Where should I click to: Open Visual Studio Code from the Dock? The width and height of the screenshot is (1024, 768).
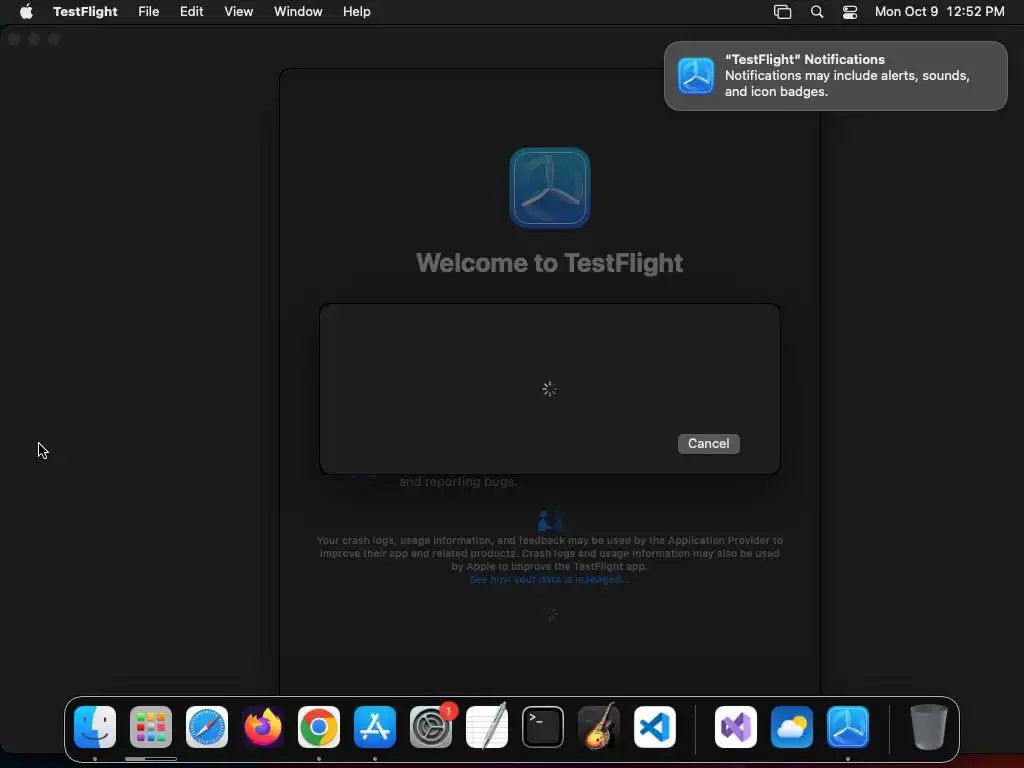click(654, 726)
